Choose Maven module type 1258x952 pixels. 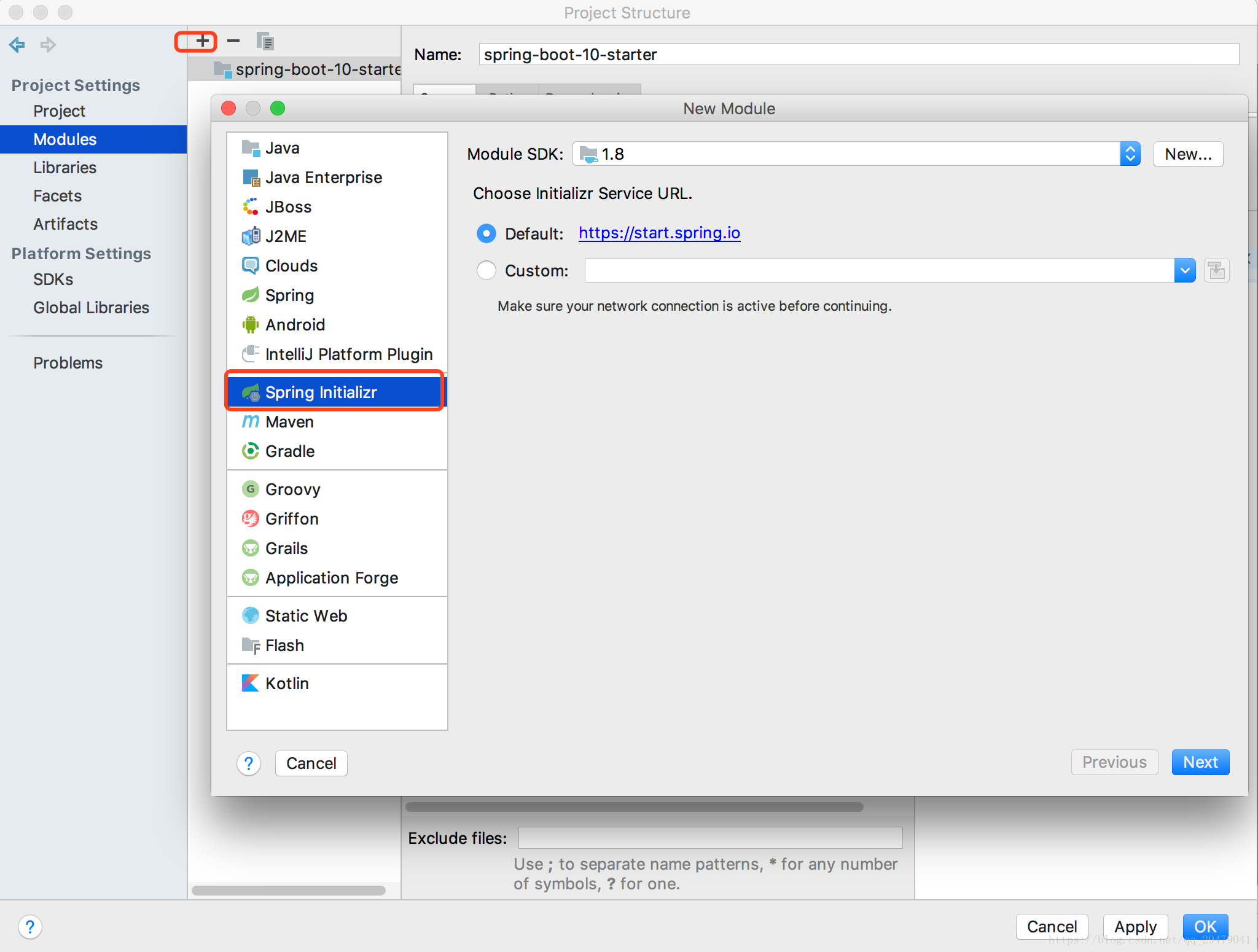click(x=337, y=422)
